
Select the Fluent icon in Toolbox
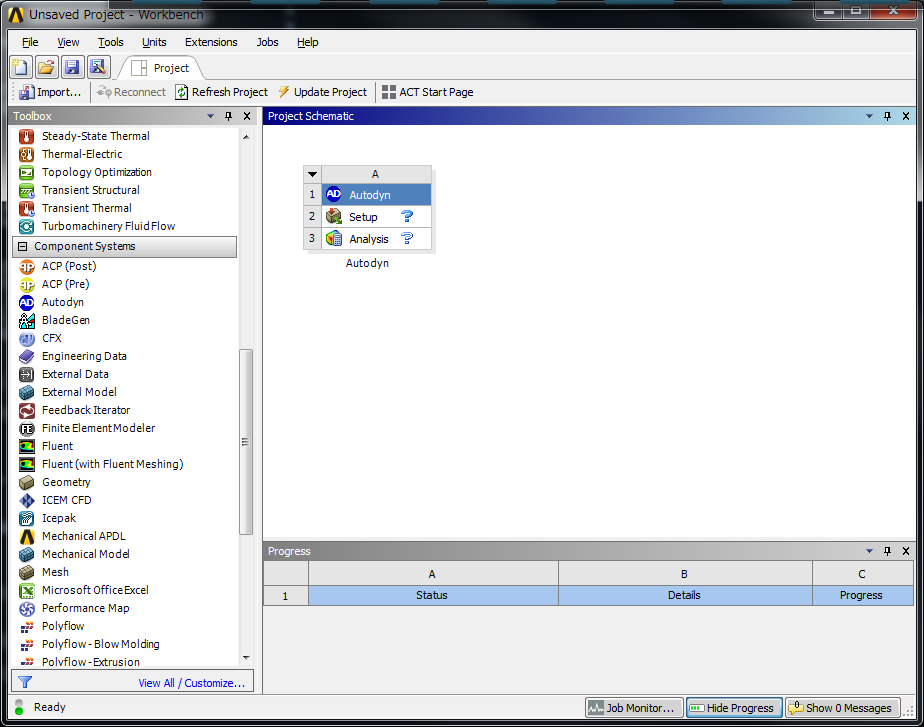pos(26,446)
